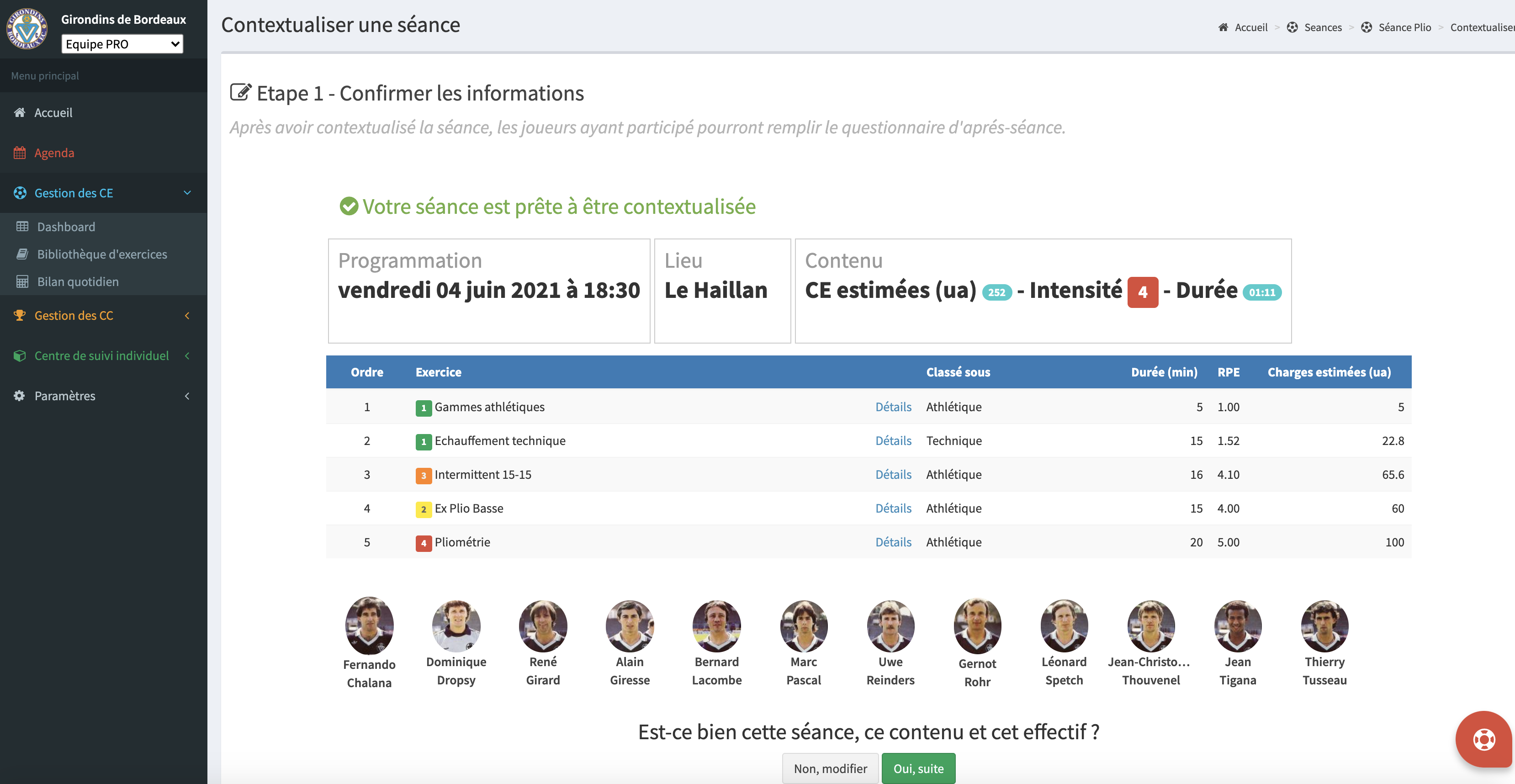Image resolution: width=1515 pixels, height=784 pixels.
Task: Open Bibliothèque d'exercices submenu
Action: (x=102, y=254)
